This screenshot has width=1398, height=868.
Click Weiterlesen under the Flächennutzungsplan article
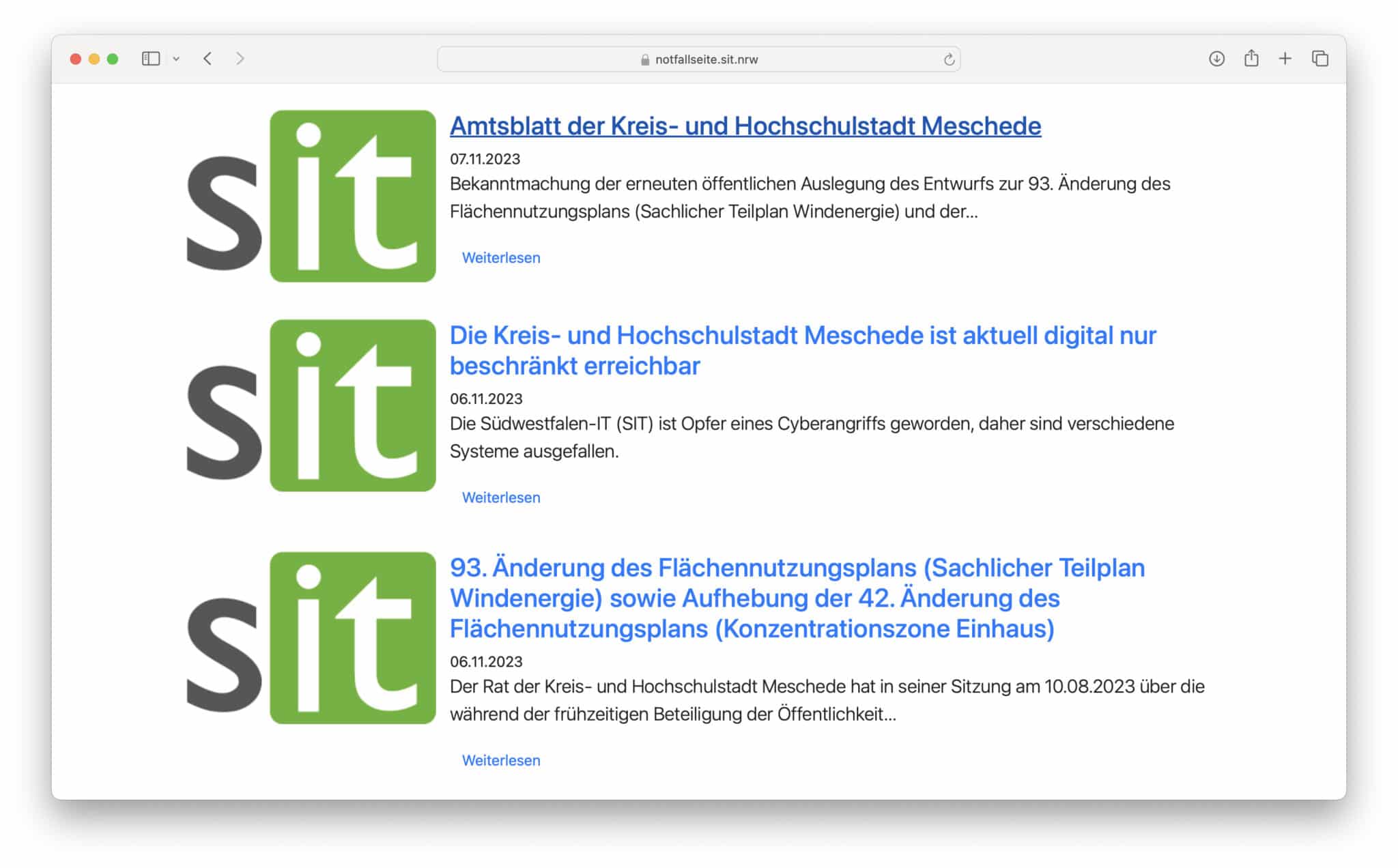[x=500, y=760]
